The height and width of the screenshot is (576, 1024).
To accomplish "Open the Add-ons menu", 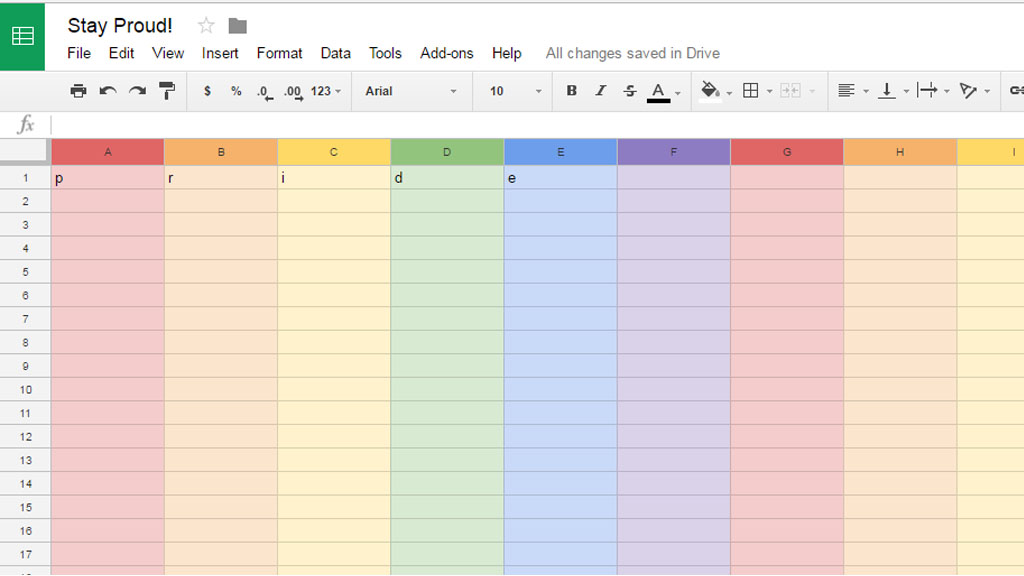I will [447, 53].
